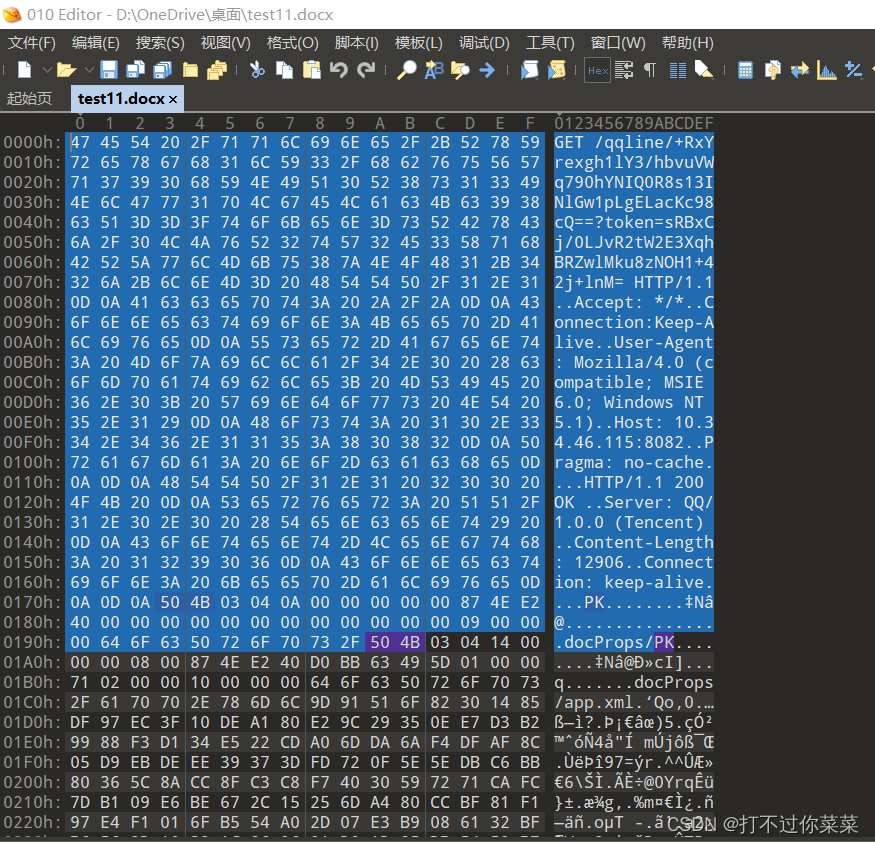The image size is (875, 844).
Task: Click 'ion: keep-alive.' text row
Action: [633, 582]
